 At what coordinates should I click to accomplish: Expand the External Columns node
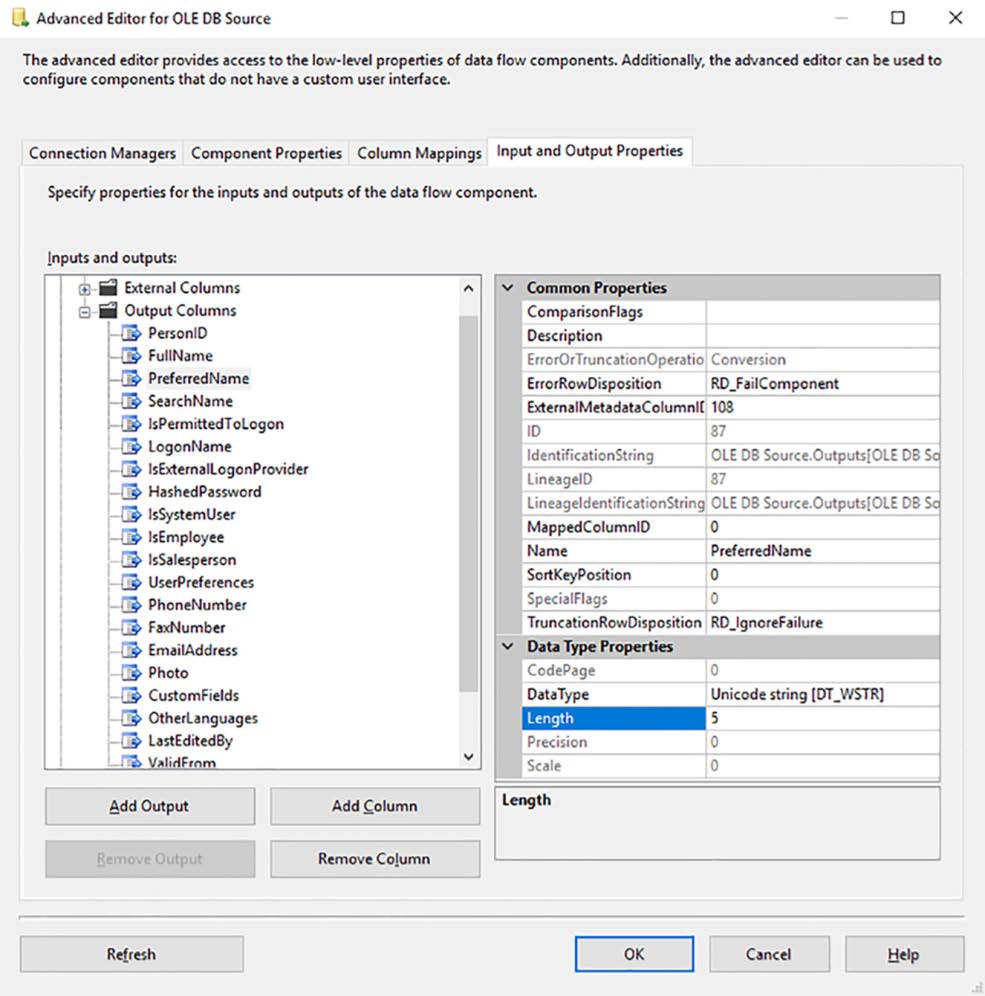pos(84,288)
